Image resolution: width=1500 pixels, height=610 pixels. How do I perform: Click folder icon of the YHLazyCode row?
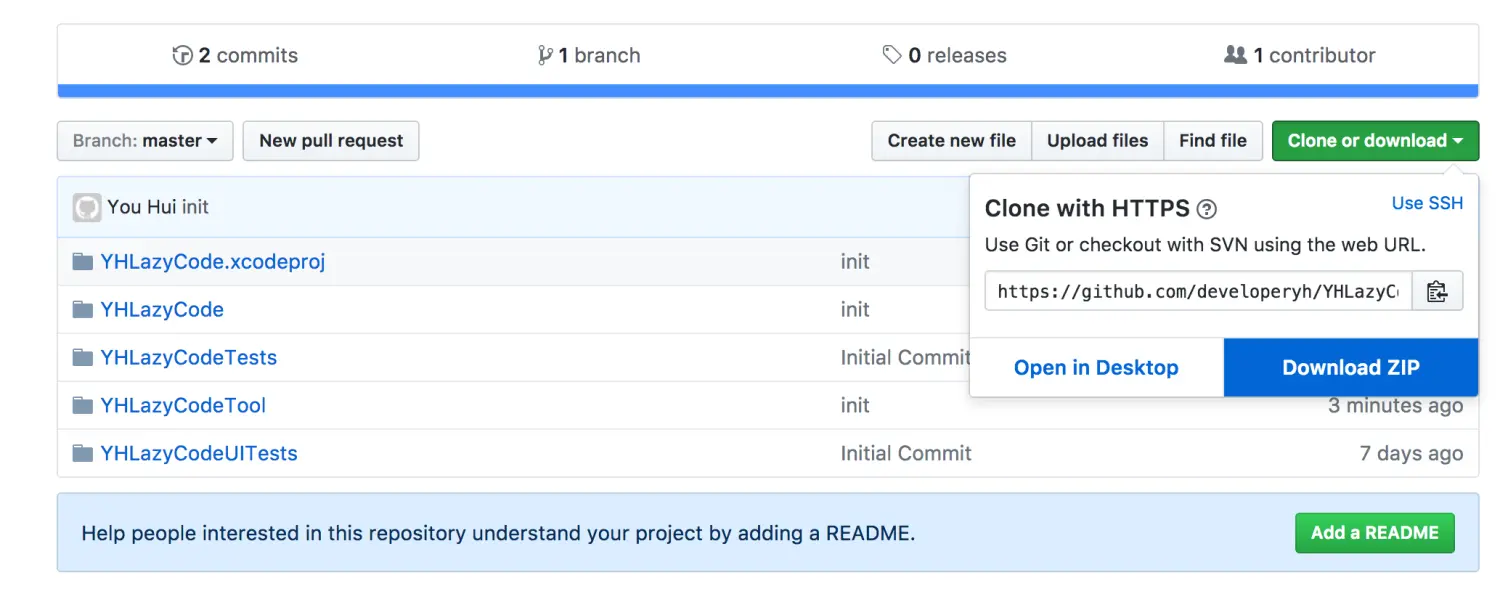point(83,310)
